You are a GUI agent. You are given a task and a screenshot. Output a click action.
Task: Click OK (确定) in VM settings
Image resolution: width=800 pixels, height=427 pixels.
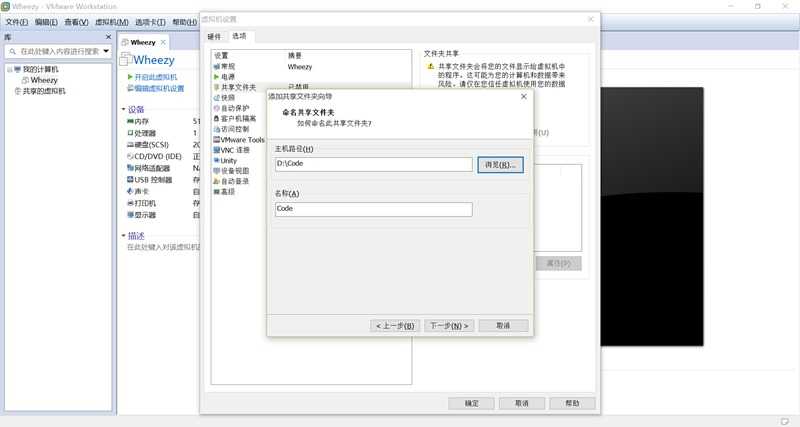471,403
